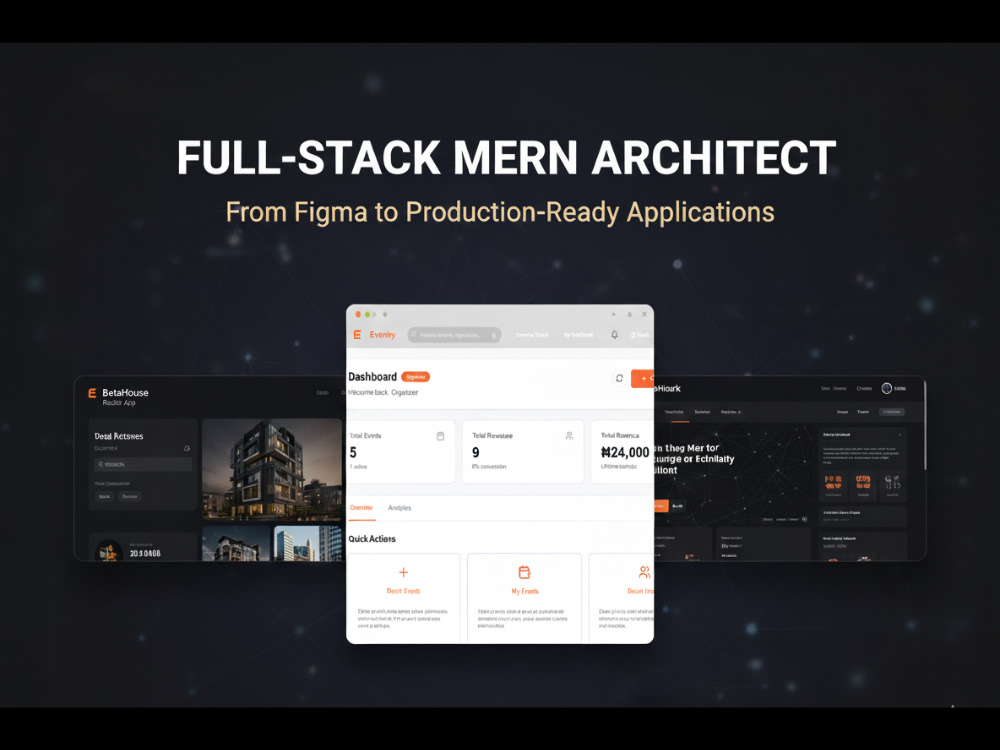Open the small dark house photo in BetaHouse

point(236,543)
